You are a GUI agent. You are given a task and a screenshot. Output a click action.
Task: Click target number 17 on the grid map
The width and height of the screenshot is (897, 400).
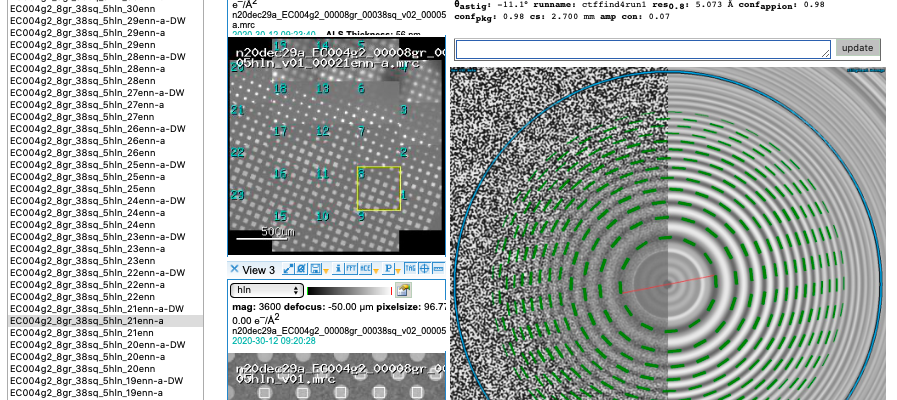tap(280, 131)
